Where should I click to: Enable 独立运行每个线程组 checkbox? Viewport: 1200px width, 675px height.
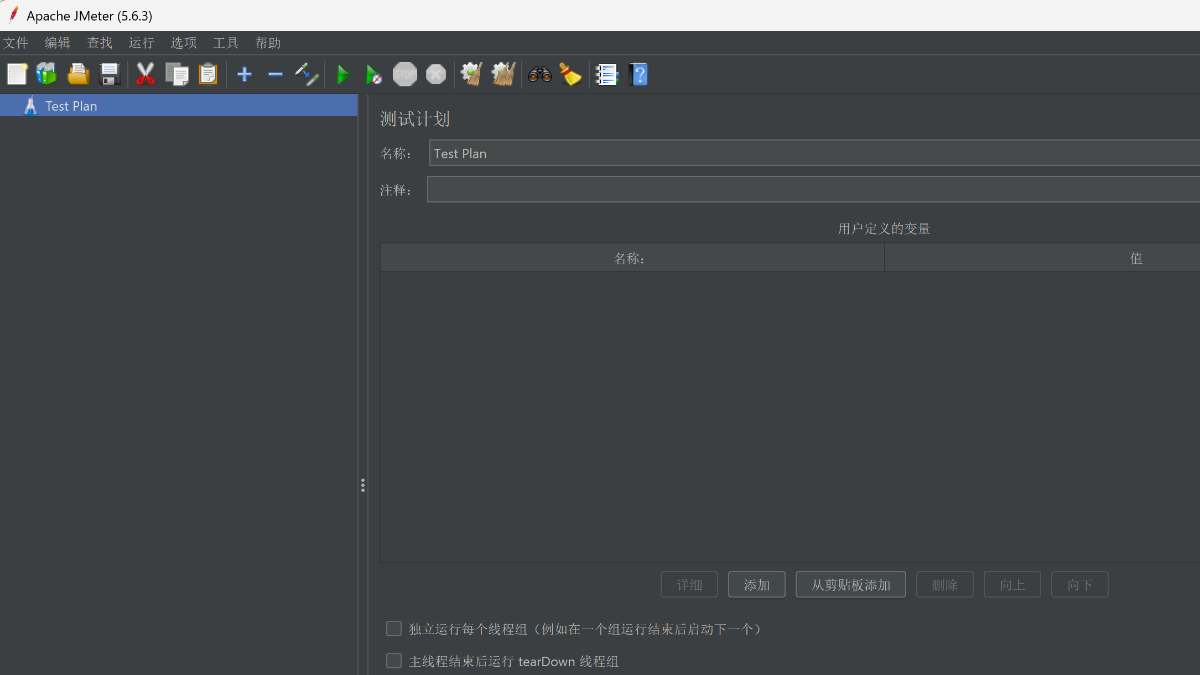pyautogui.click(x=394, y=629)
